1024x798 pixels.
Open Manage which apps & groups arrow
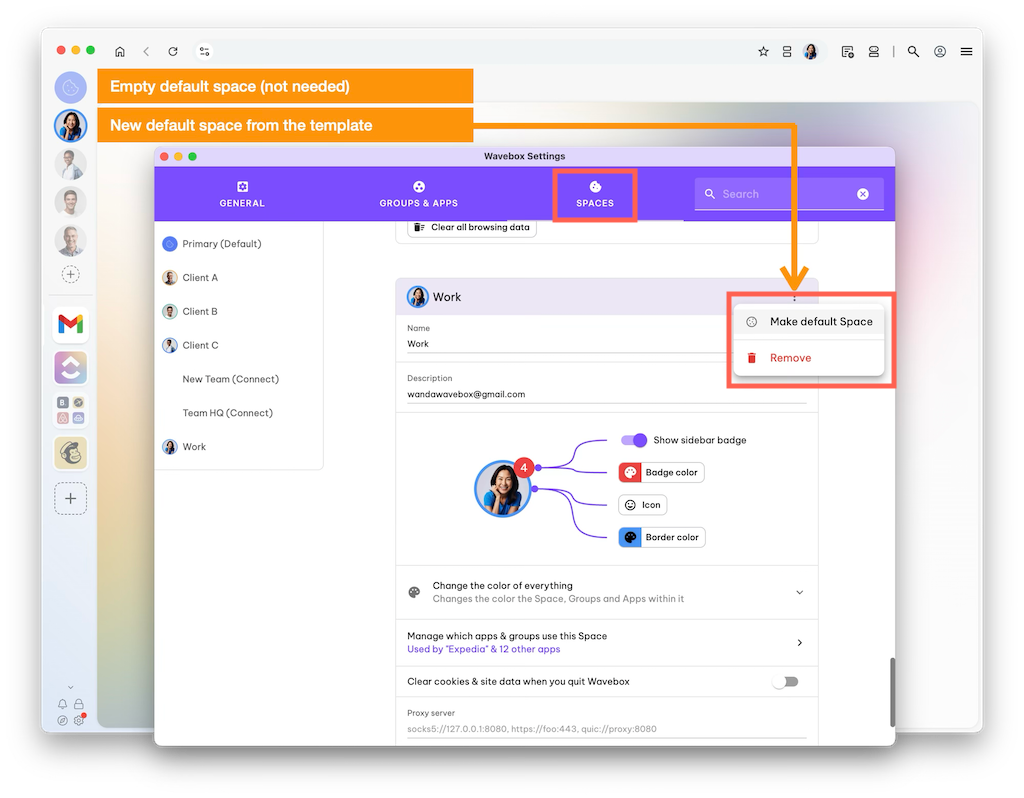pyautogui.click(x=799, y=643)
